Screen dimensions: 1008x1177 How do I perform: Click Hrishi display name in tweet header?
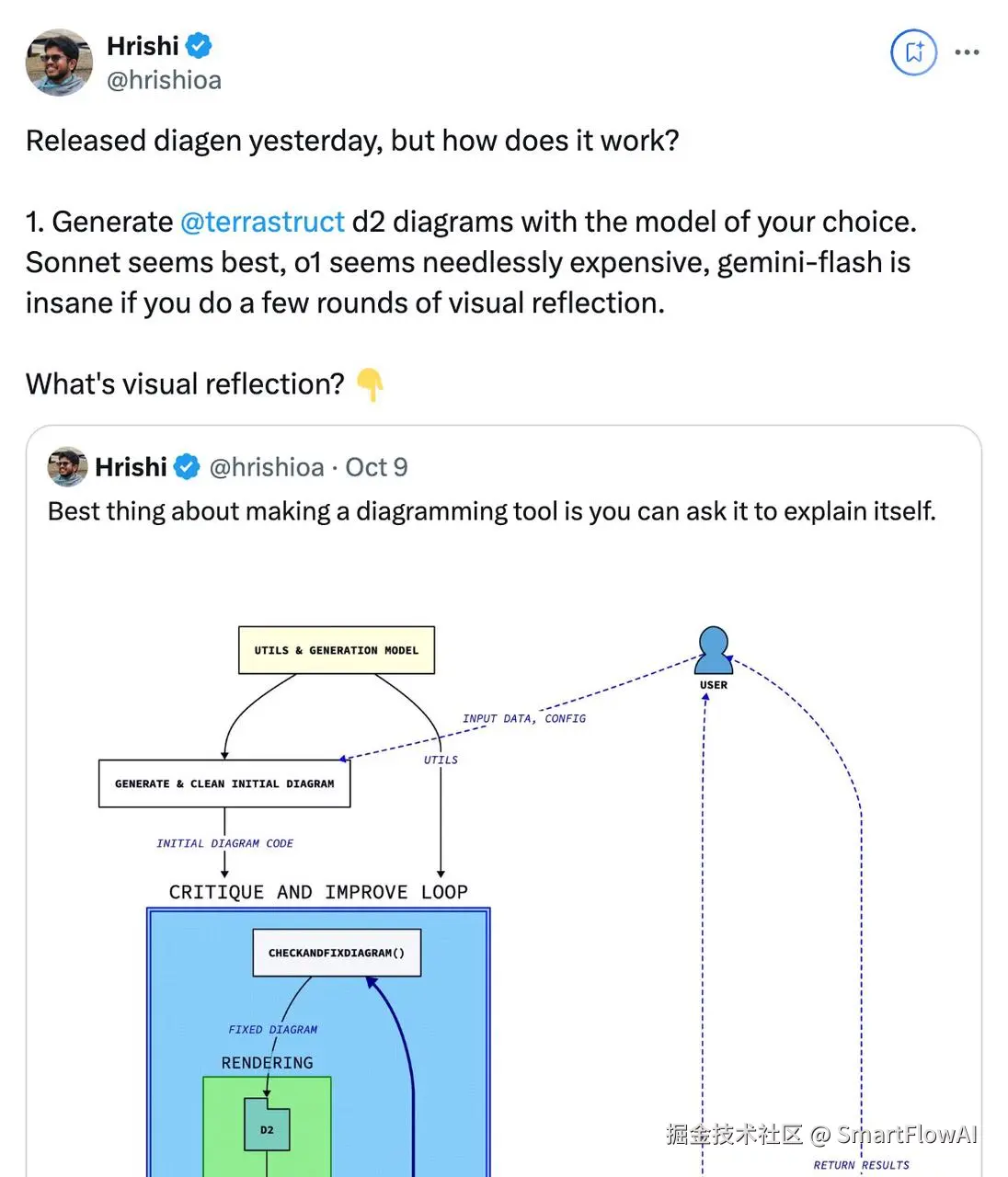click(143, 45)
